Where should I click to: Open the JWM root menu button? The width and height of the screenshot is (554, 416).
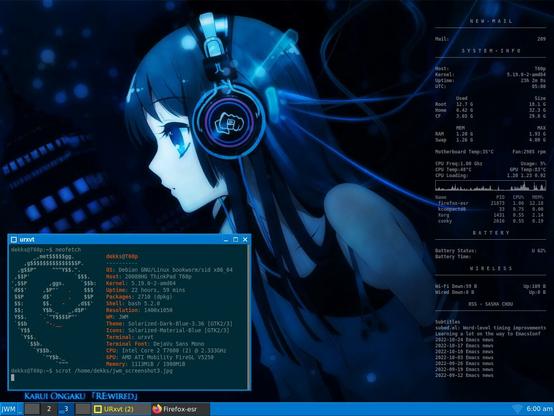pos(8,409)
